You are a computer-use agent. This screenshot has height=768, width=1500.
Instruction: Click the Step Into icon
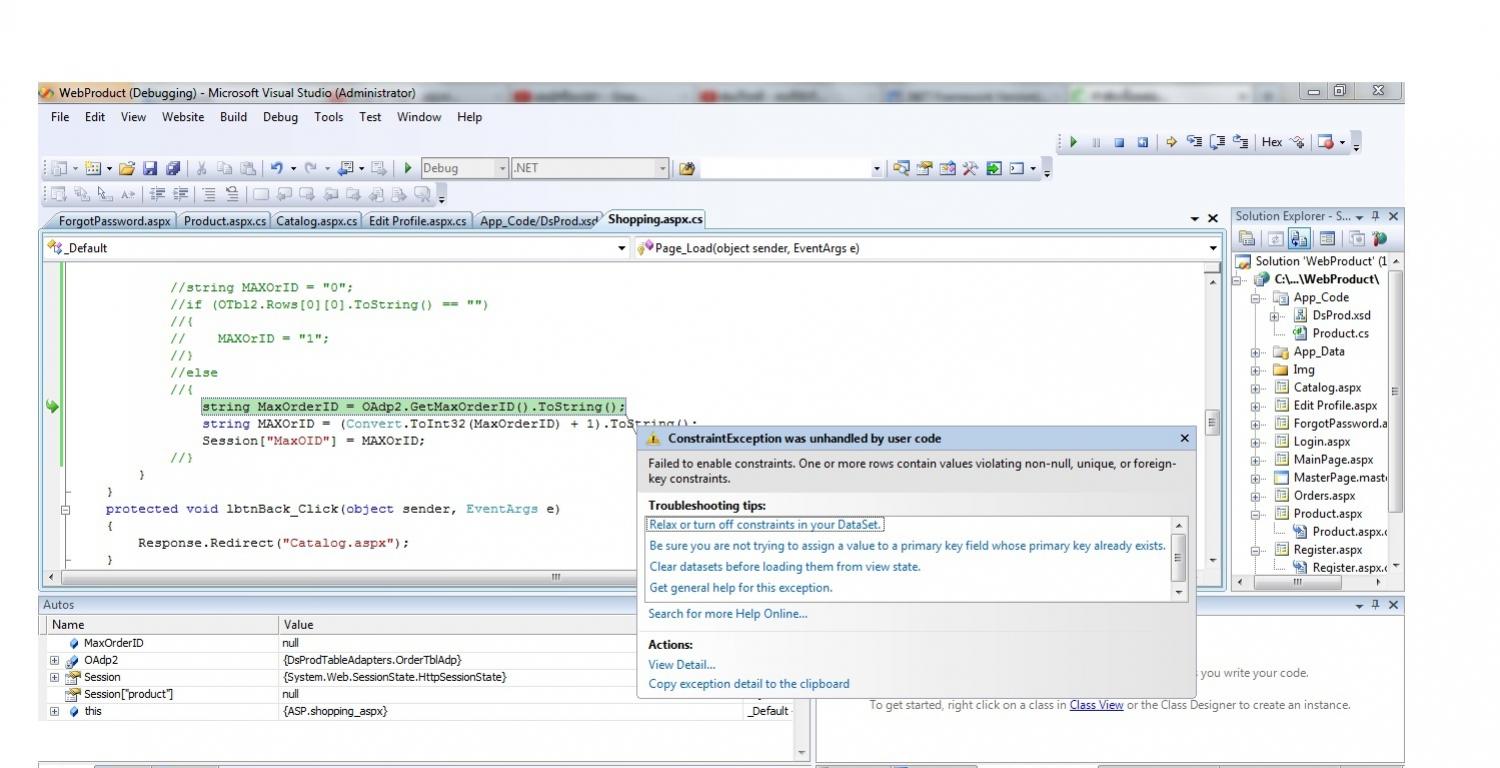tap(1195, 142)
